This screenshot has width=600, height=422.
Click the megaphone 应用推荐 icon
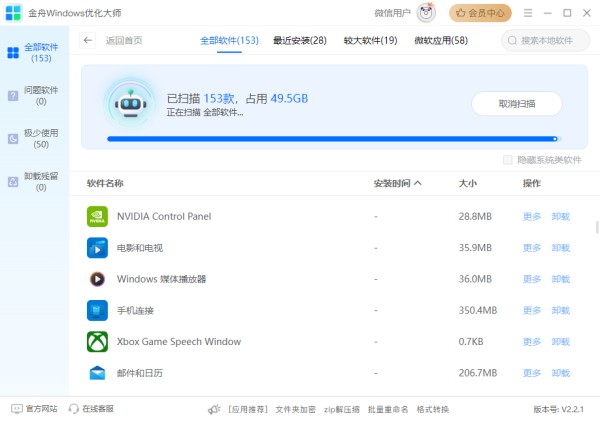214,409
